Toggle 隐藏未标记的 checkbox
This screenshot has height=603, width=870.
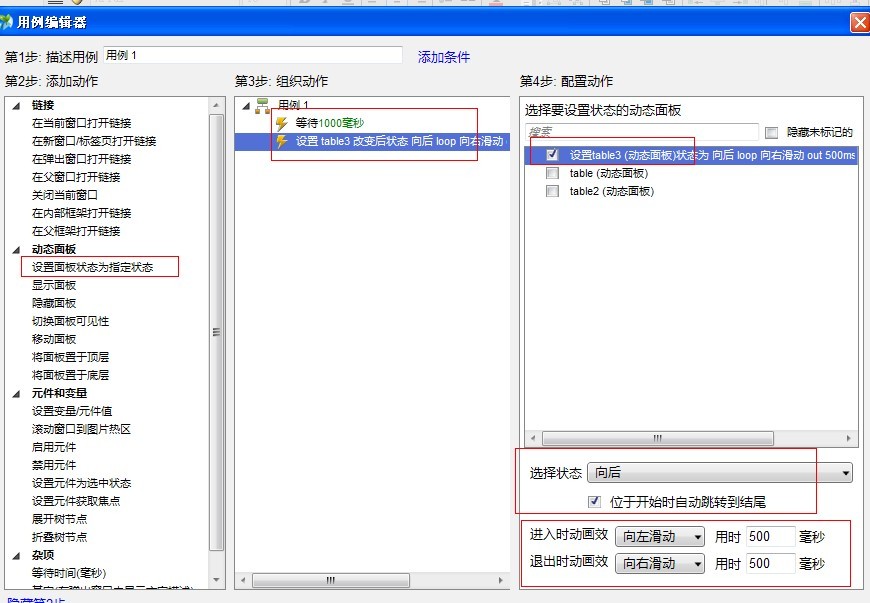(x=771, y=133)
